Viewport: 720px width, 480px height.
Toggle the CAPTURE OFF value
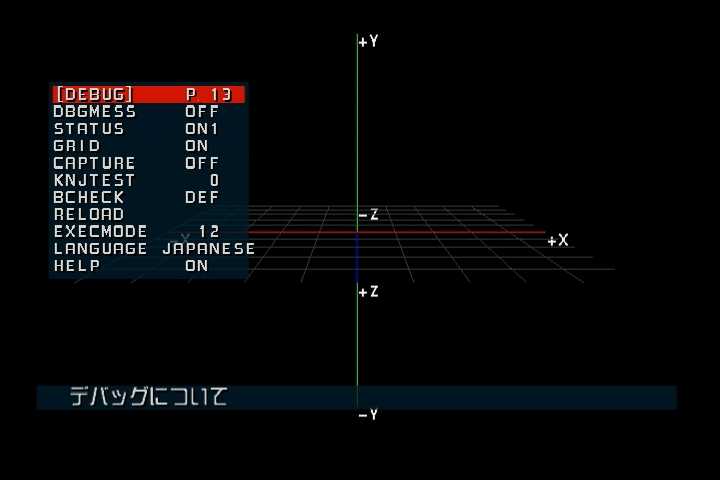pos(202,163)
